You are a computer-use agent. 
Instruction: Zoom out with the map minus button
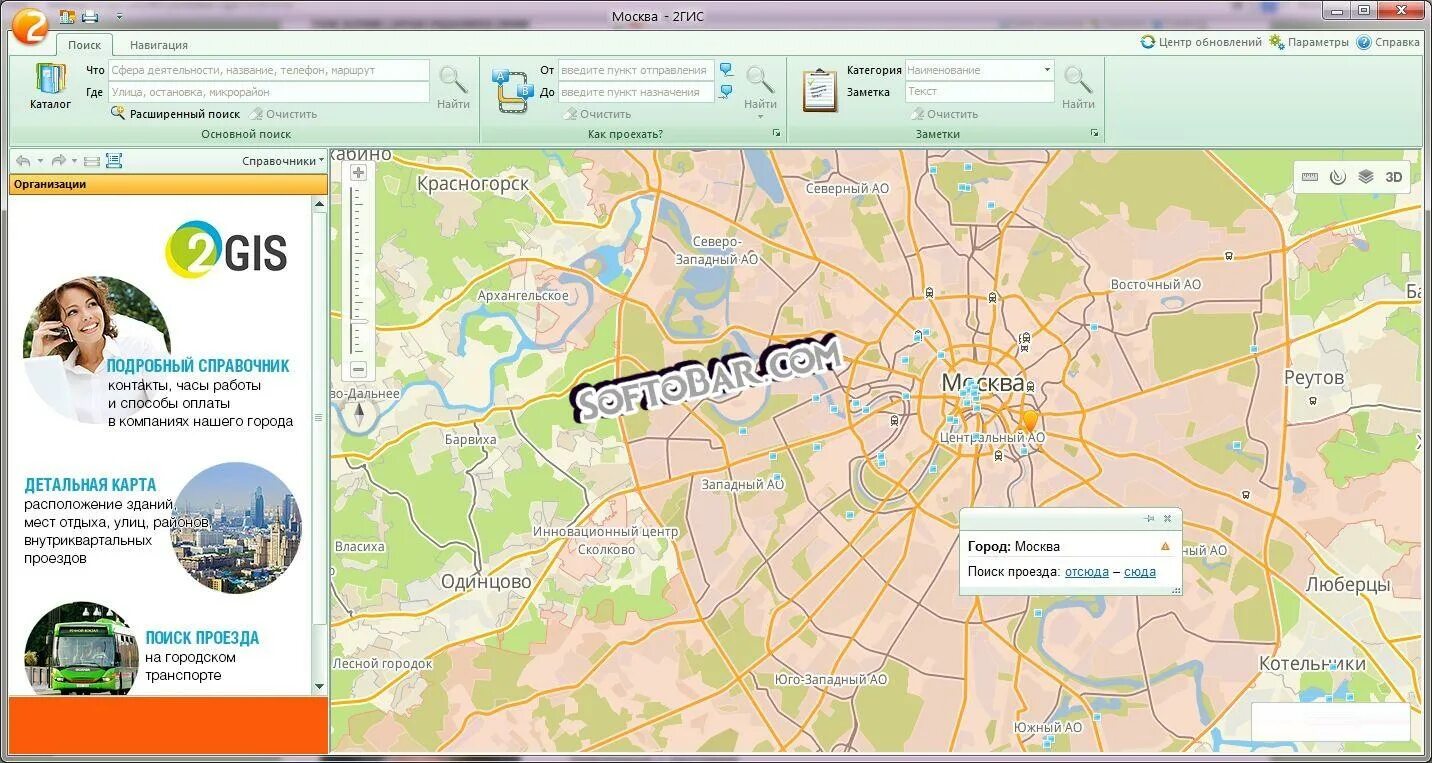tap(359, 370)
